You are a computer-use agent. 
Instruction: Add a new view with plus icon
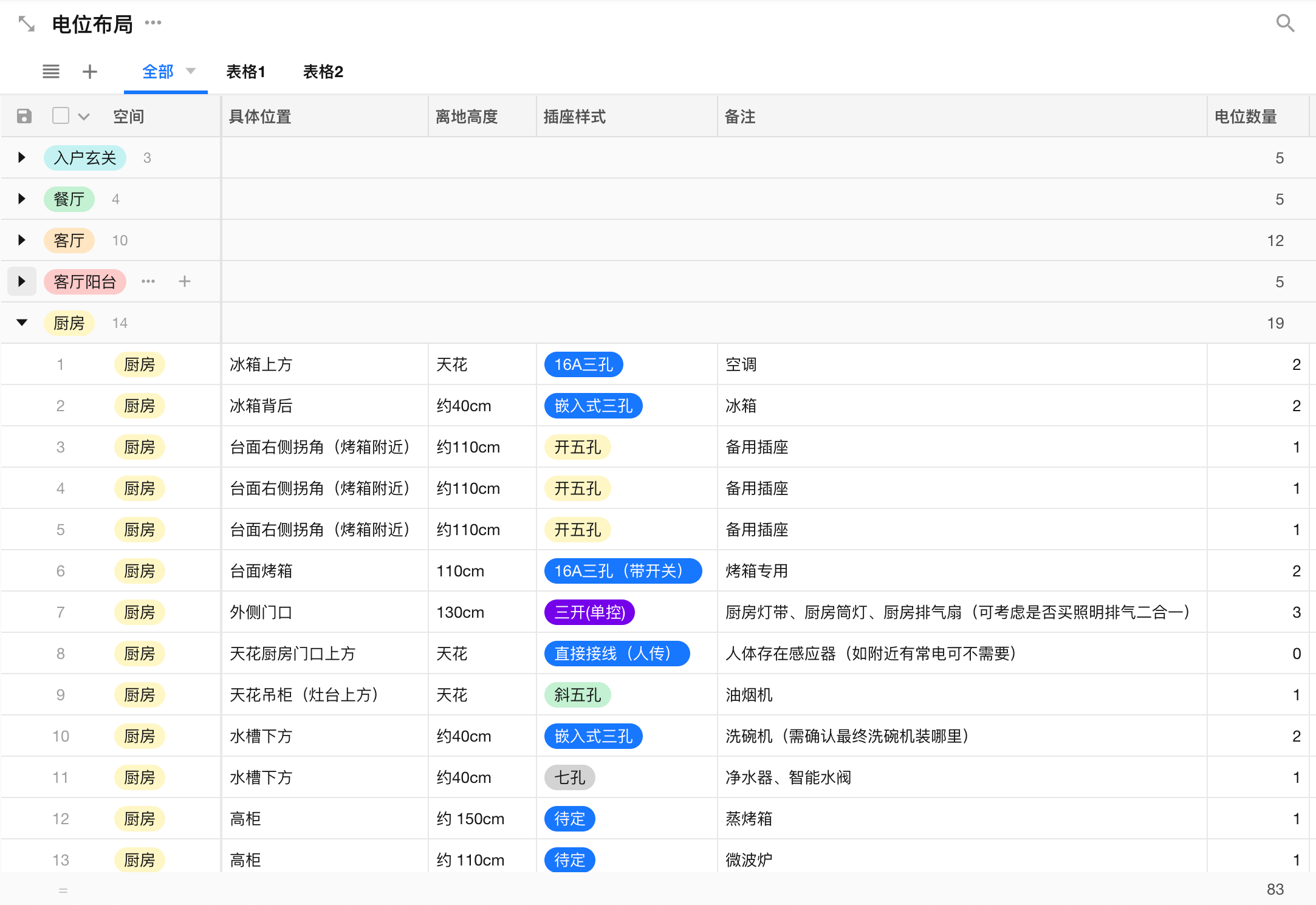(90, 72)
